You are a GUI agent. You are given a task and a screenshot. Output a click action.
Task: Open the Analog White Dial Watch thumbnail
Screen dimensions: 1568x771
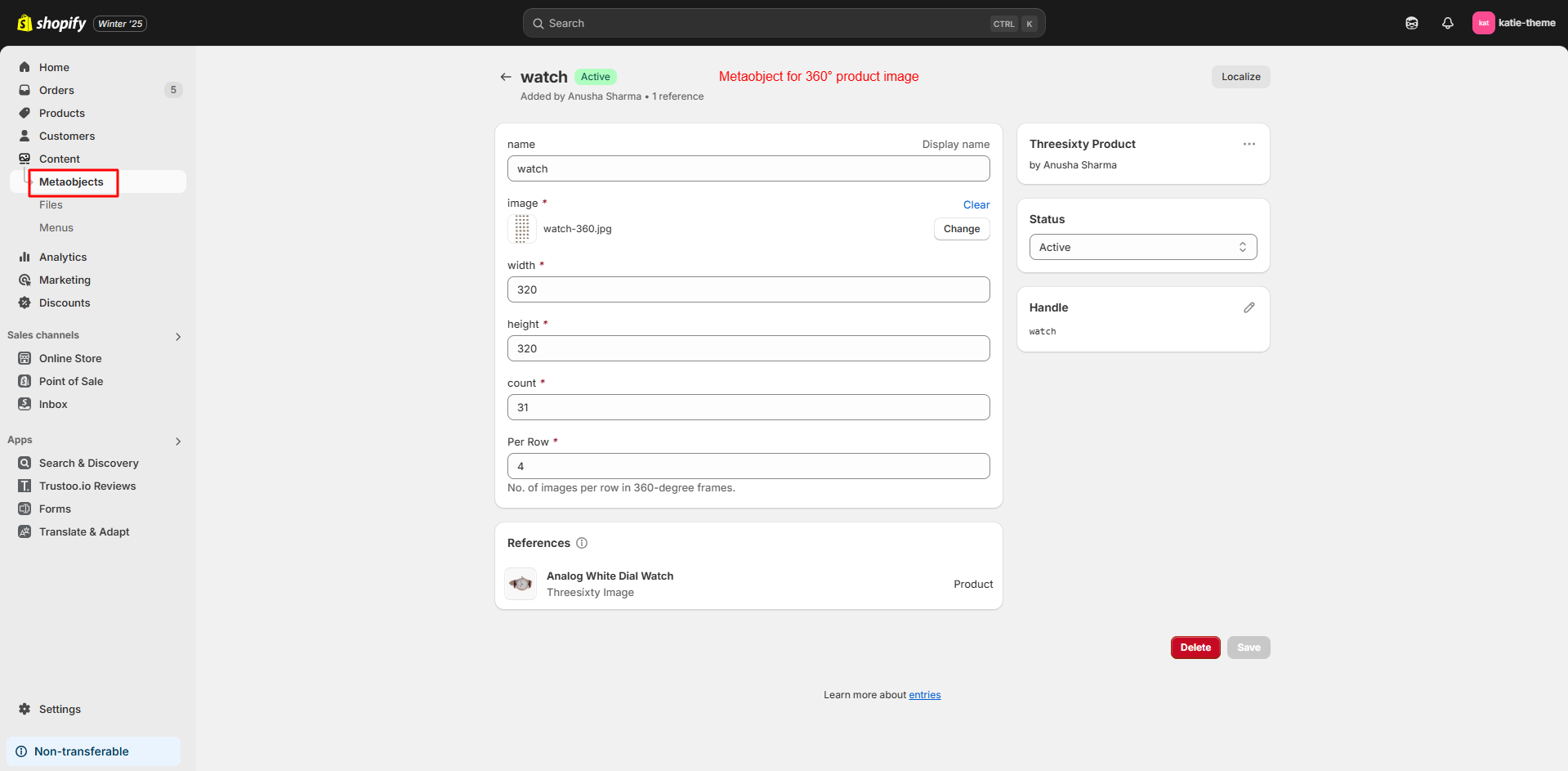point(520,584)
